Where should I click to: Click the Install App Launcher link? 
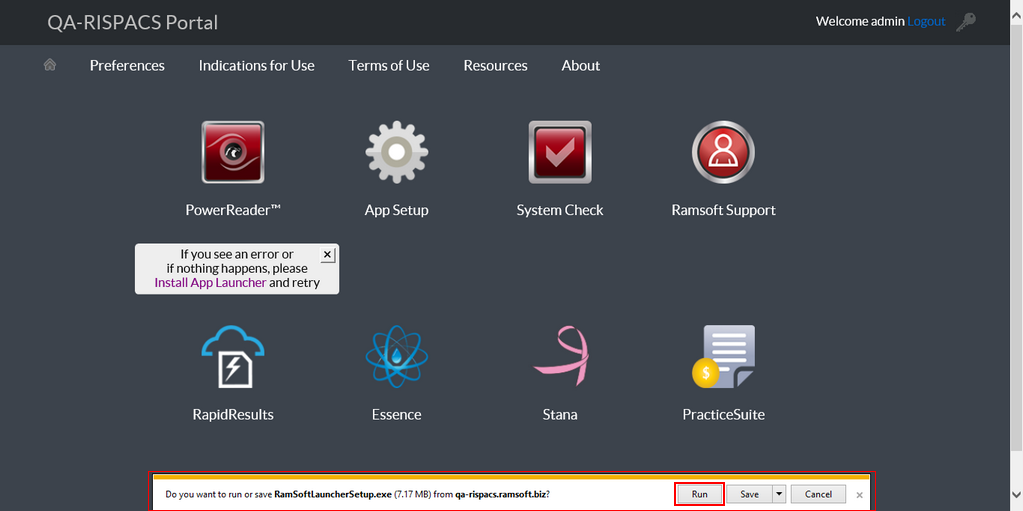tap(210, 283)
